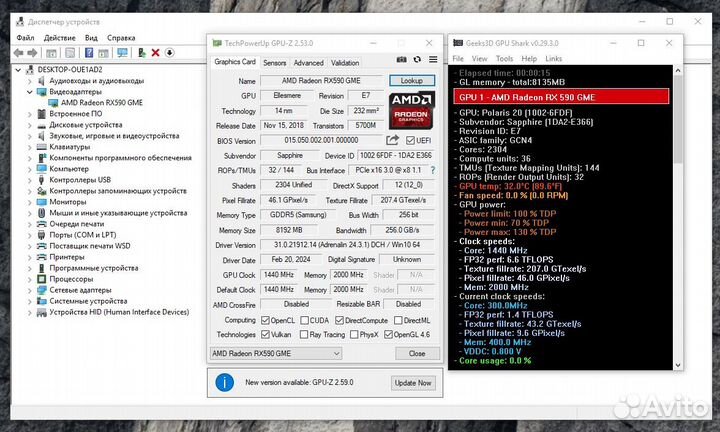The width and height of the screenshot is (720, 432).
Task: Click the GPU-Z refresh icon
Action: pos(417,60)
